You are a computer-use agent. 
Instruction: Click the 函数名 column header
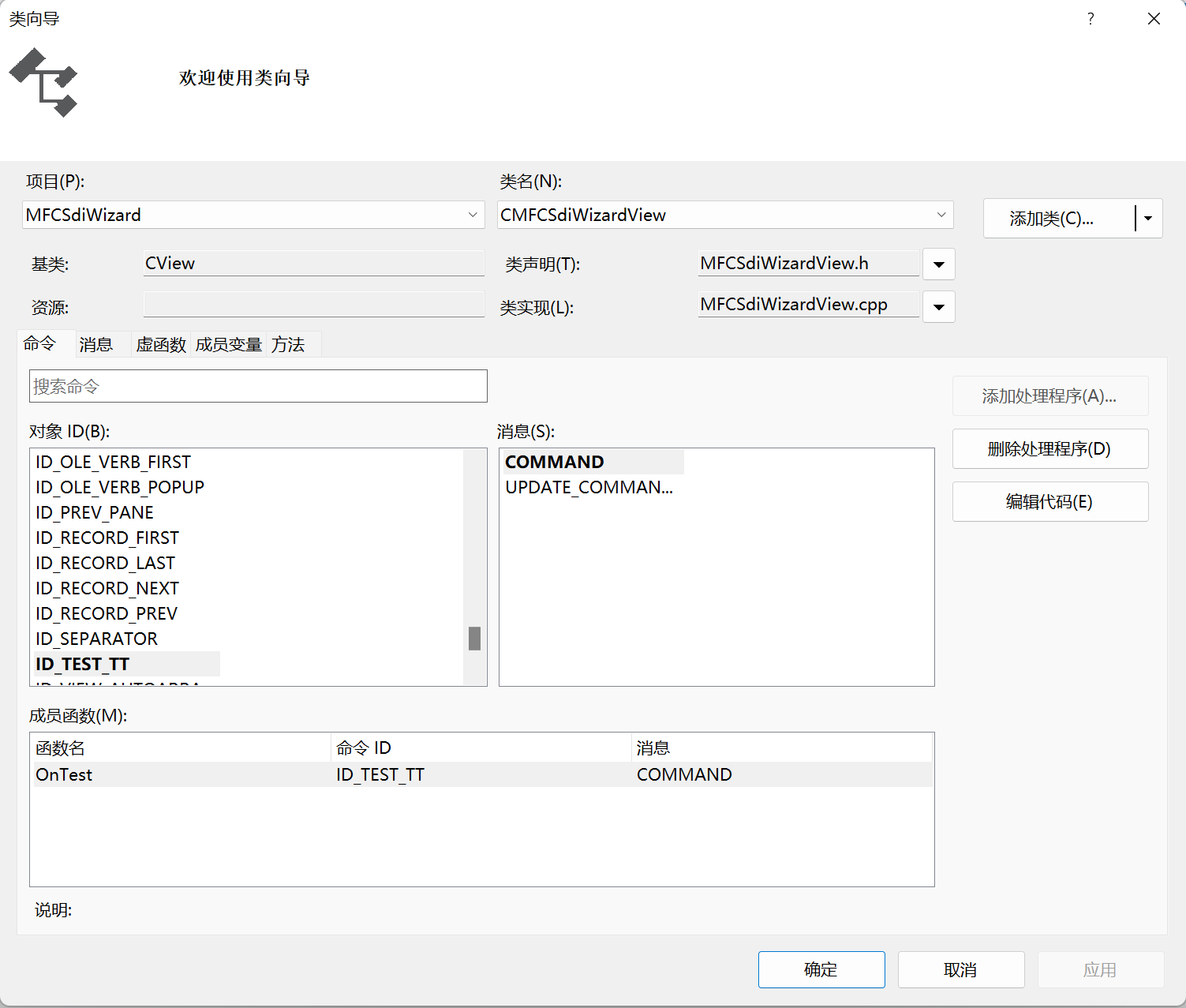click(181, 748)
